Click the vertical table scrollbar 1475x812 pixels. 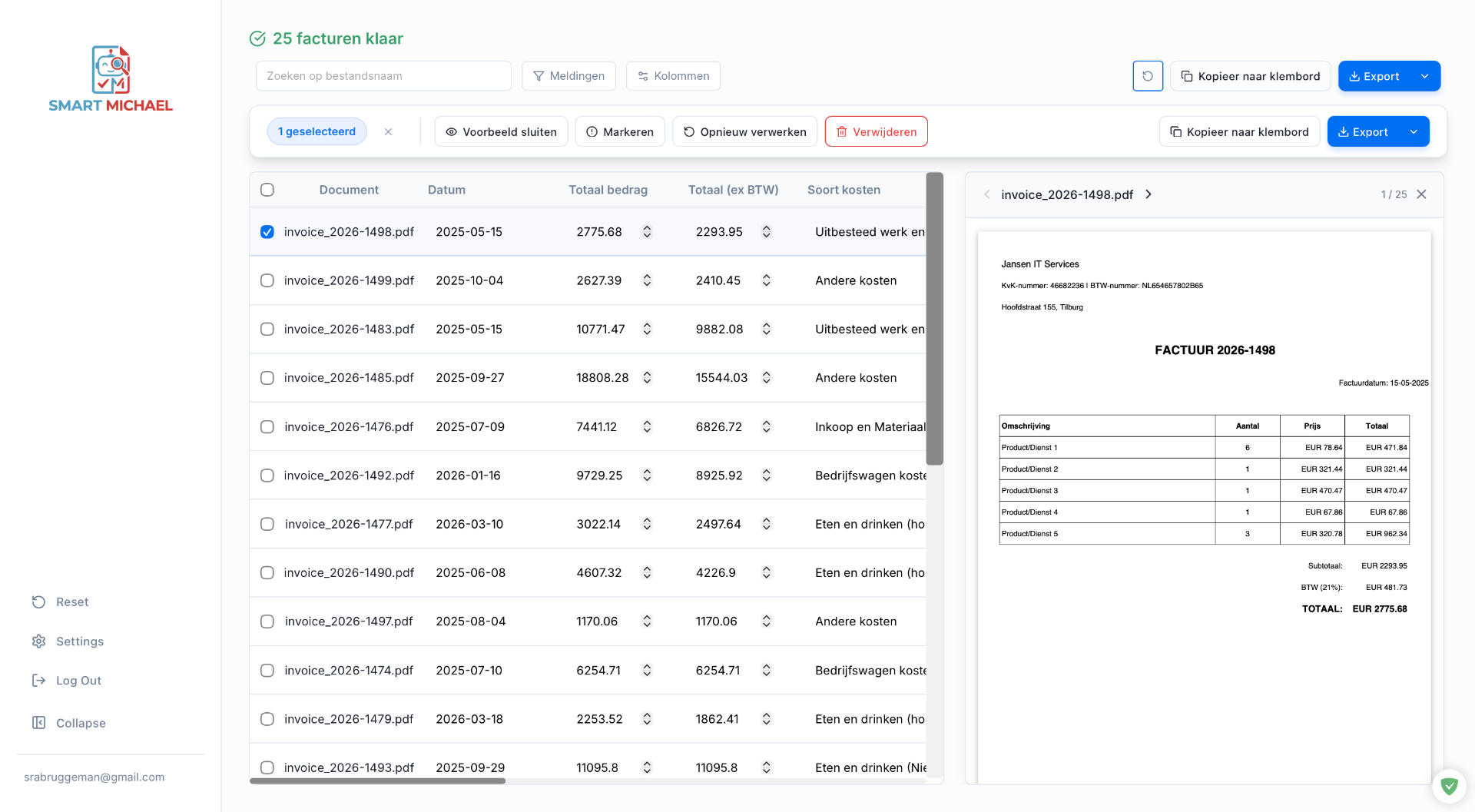point(934,319)
